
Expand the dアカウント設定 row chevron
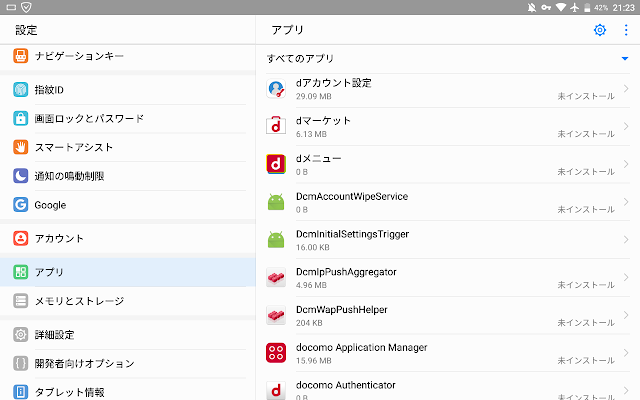[x=626, y=89]
